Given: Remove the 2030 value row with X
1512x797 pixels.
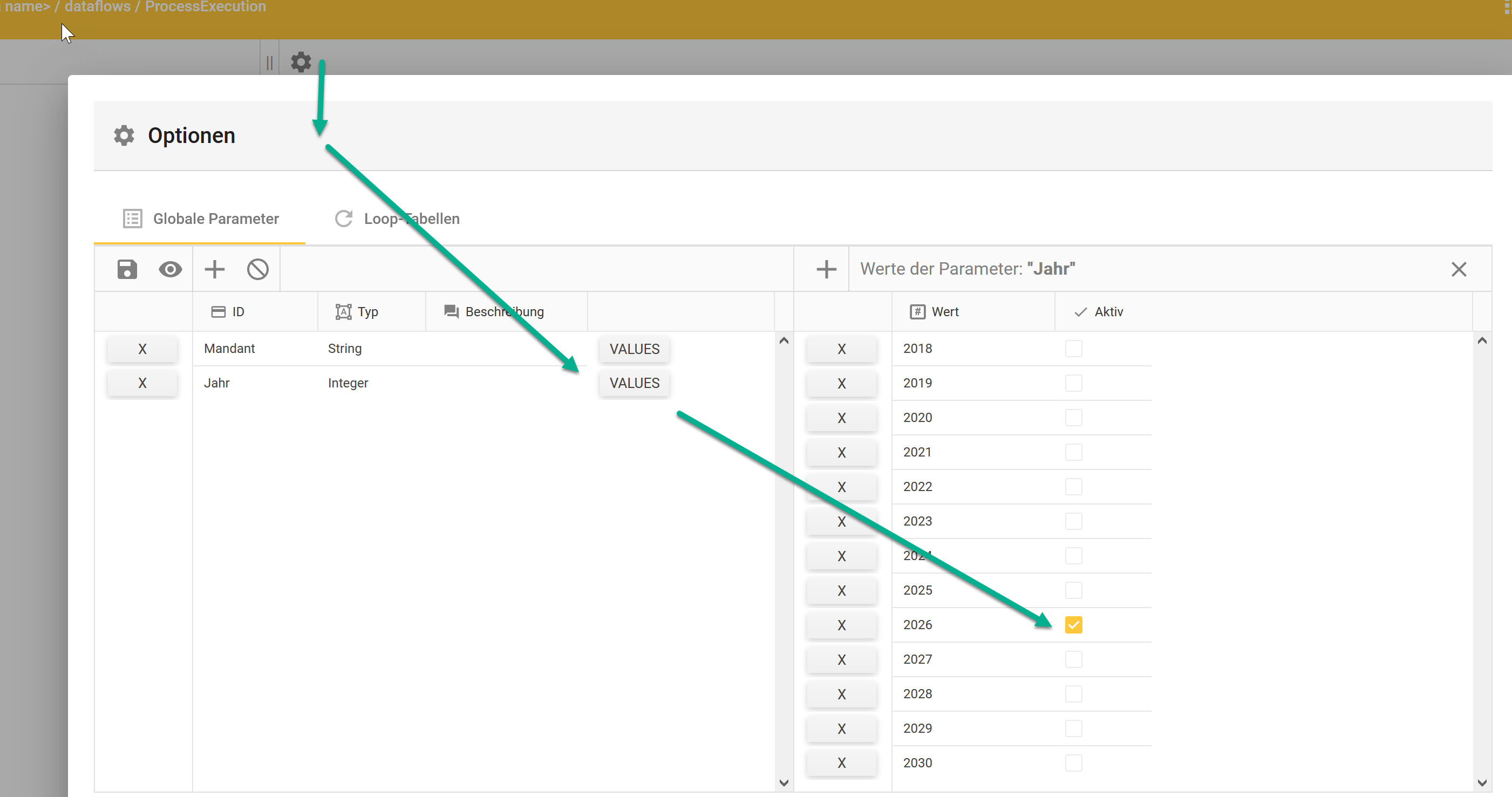Looking at the screenshot, I should (x=841, y=763).
